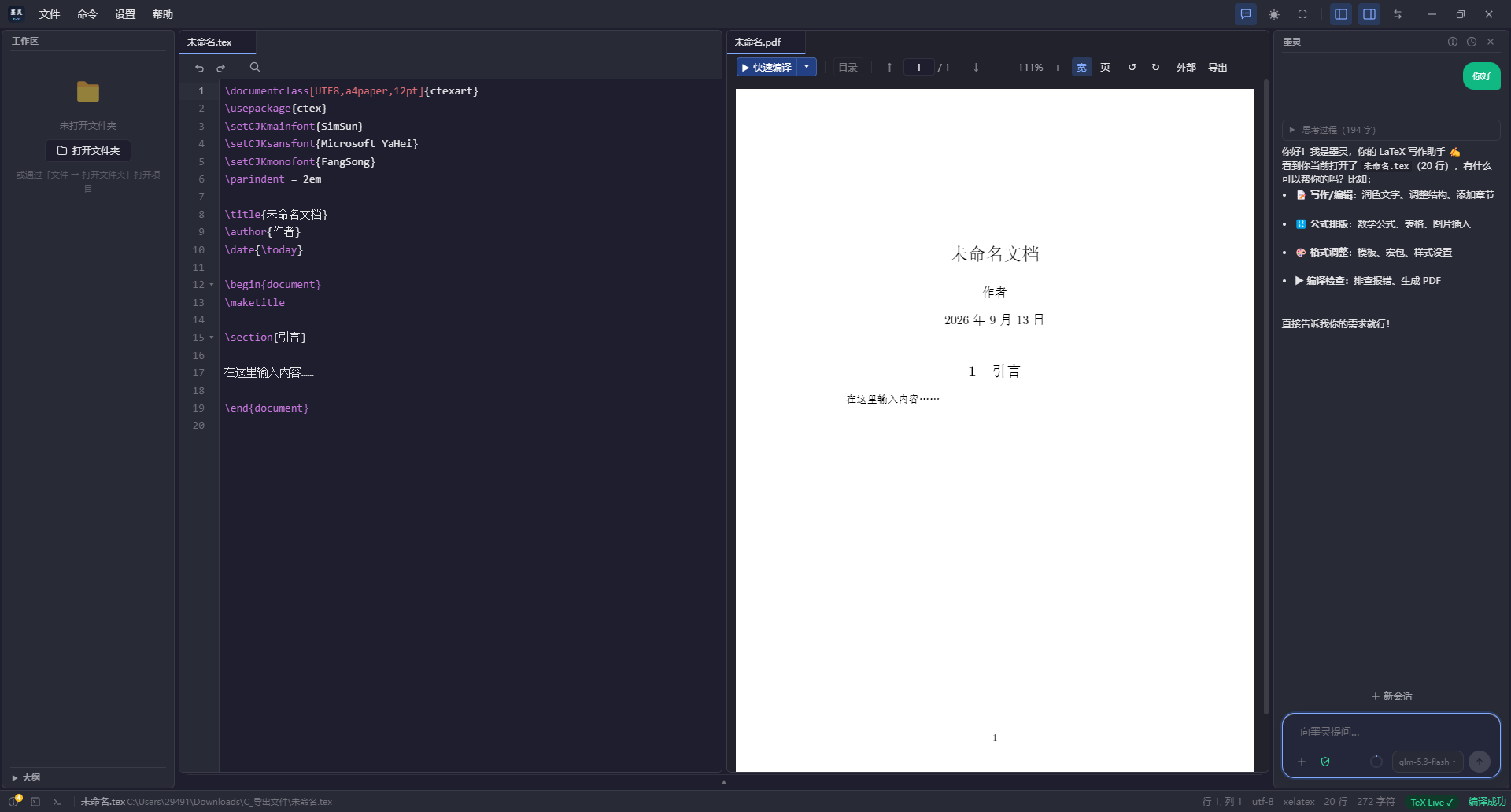Zoom out the PDF with minus icon
The height and width of the screenshot is (812, 1511).
click(x=1003, y=68)
